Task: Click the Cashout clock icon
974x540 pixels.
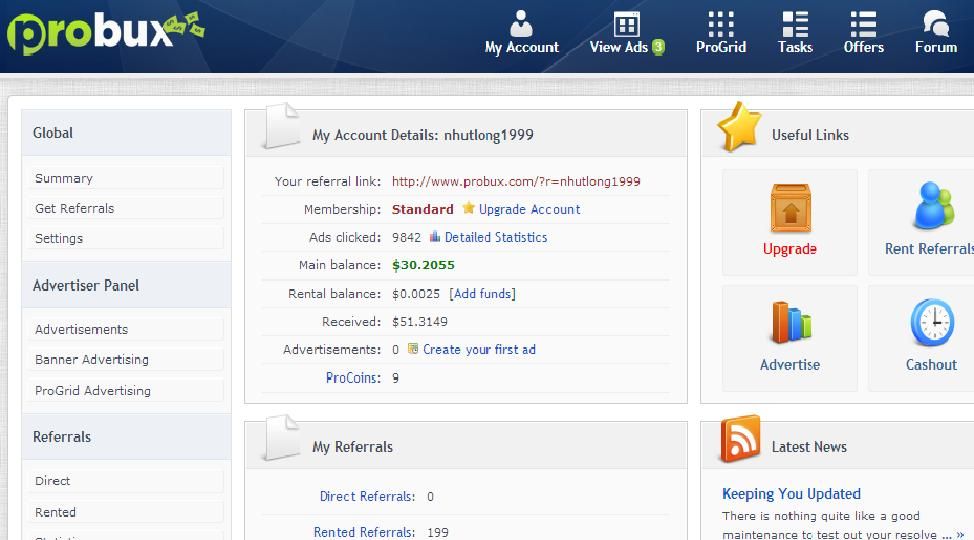Action: [931, 324]
